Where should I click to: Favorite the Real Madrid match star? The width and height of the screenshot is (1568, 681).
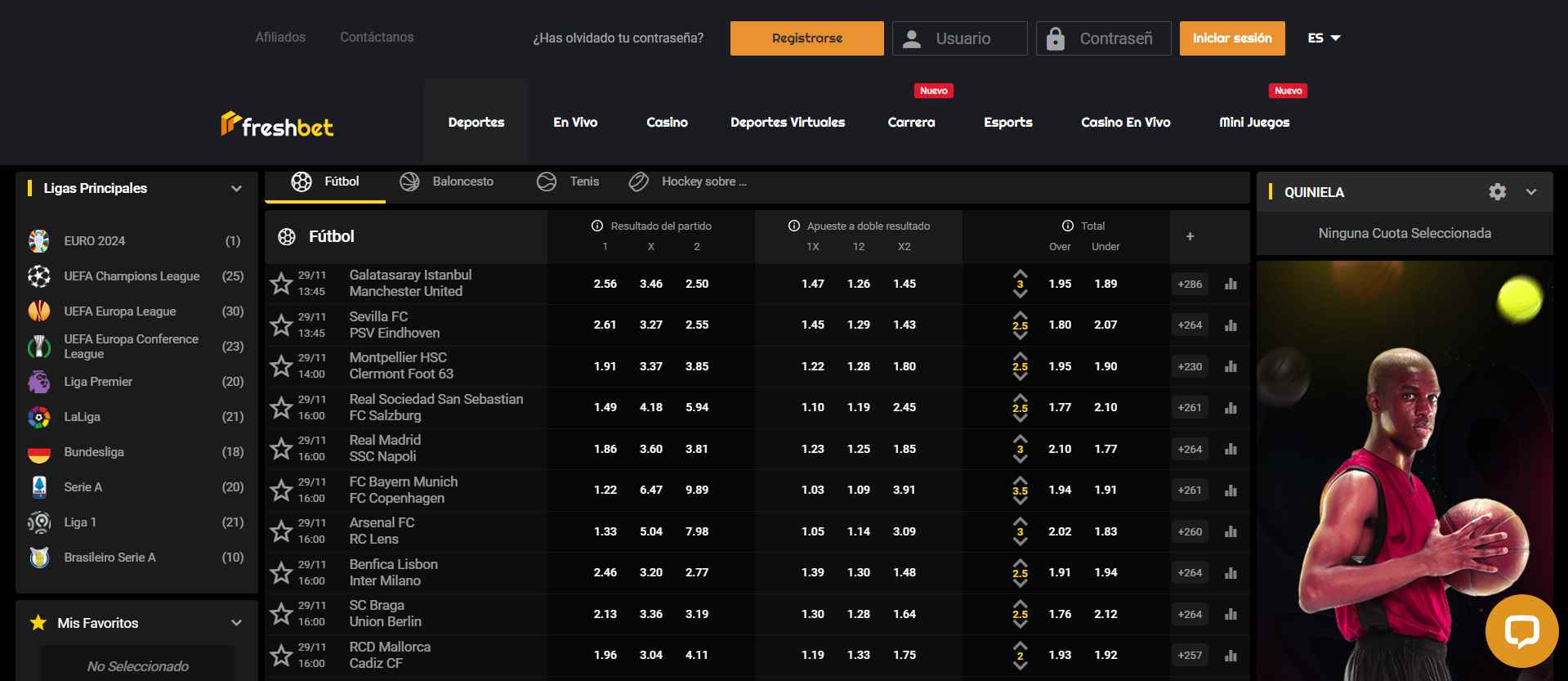coord(281,448)
